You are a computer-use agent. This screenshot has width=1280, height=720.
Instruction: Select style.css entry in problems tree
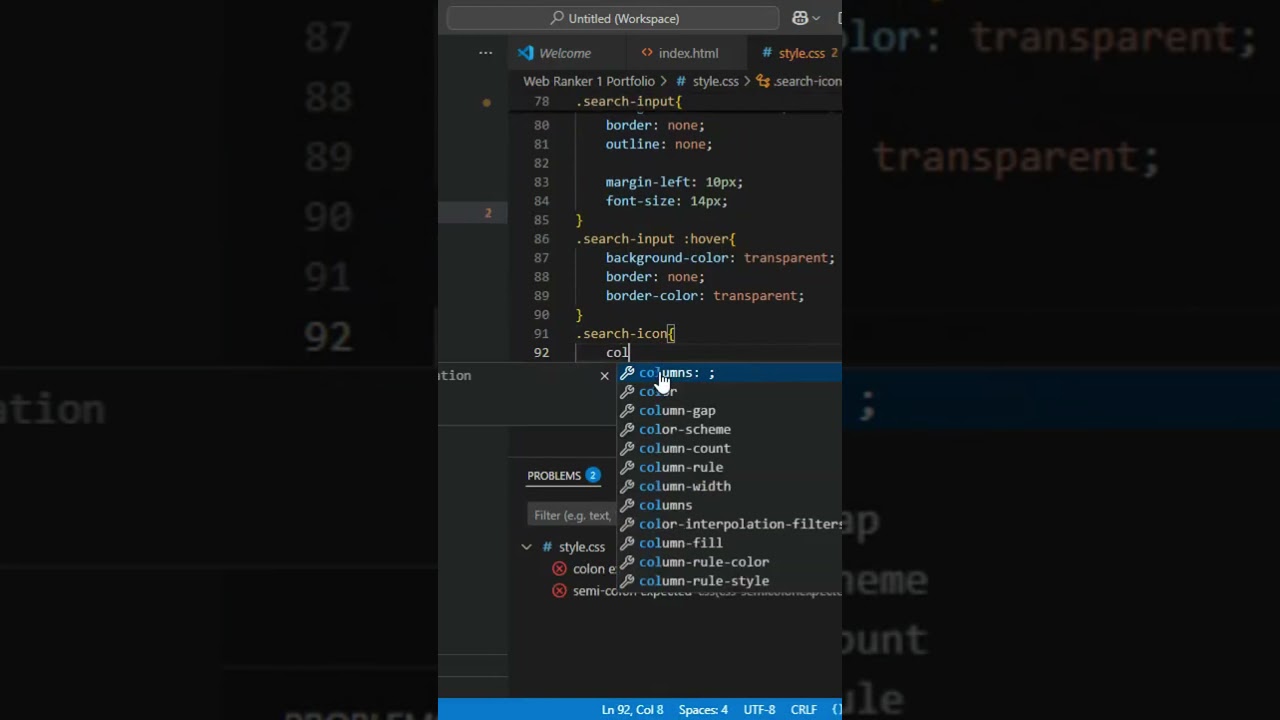tap(582, 547)
